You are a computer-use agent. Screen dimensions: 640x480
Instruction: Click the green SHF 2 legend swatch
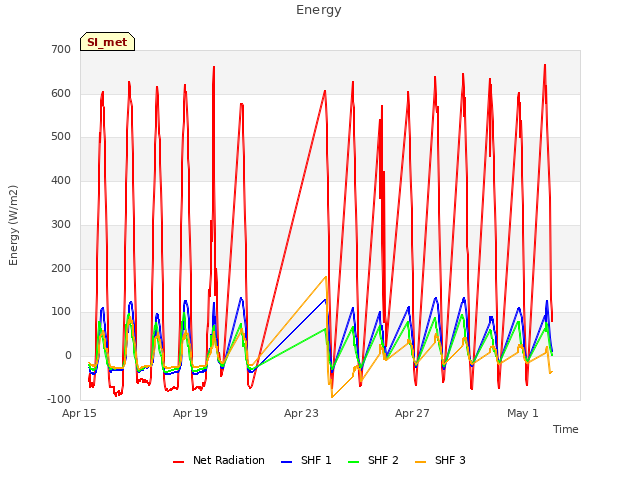[353, 462]
